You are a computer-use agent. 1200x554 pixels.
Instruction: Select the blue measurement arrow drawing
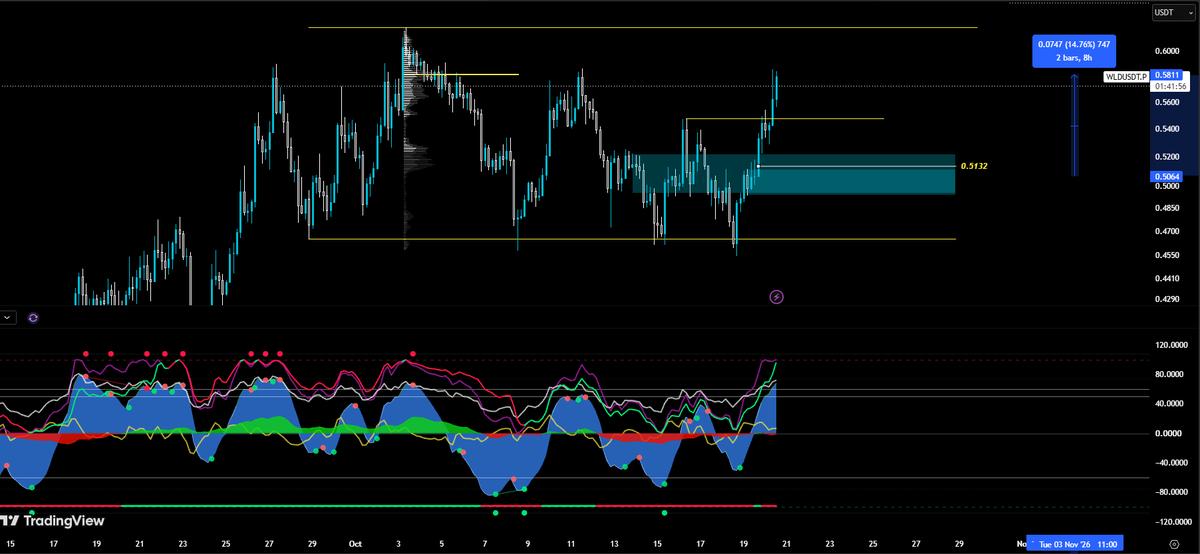pos(1075,125)
